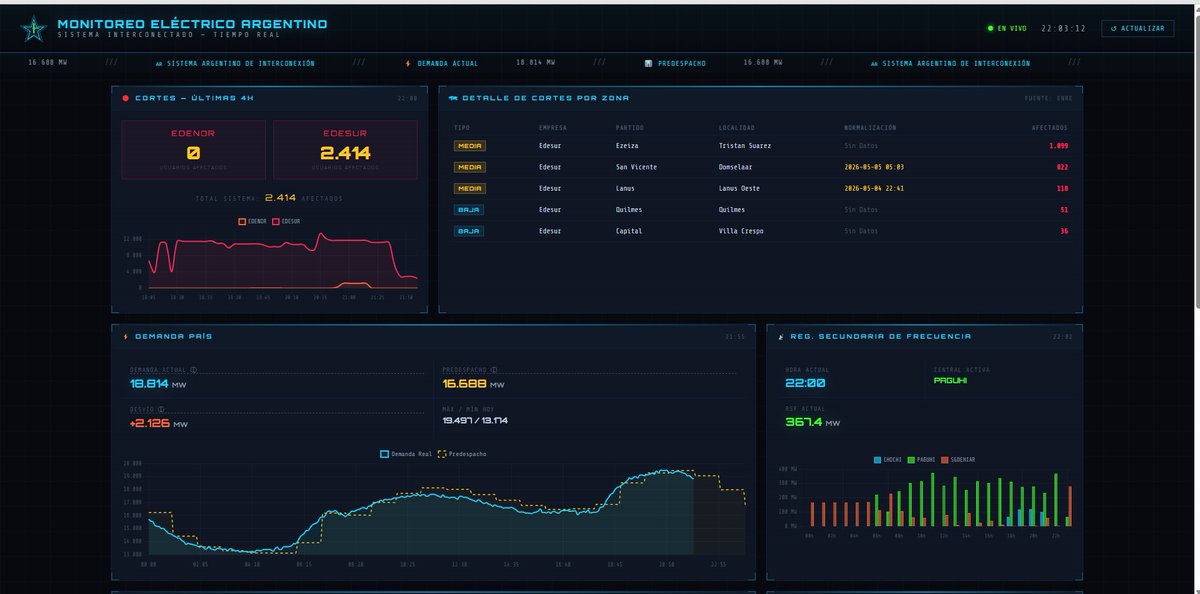The image size is (1200, 594).
Task: Click the chart icon beside ticker PREDESPACHO
Action: click(x=648, y=63)
